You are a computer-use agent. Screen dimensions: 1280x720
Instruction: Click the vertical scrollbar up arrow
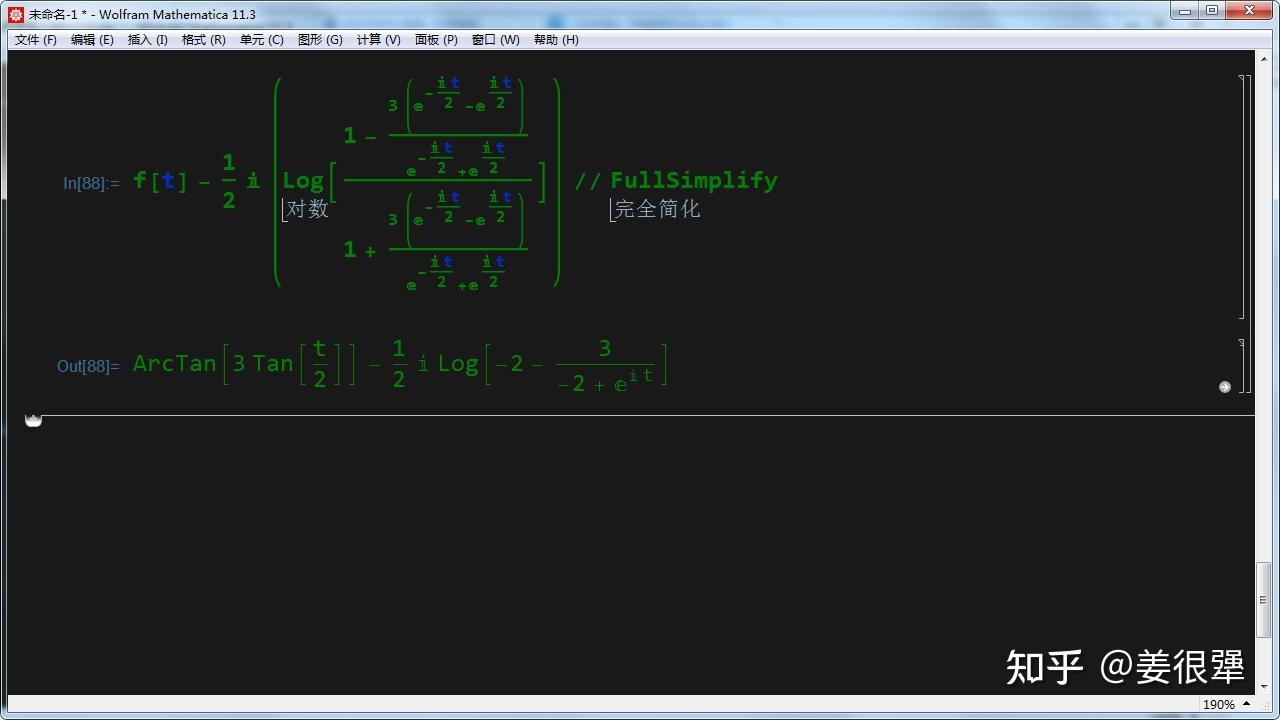tap(1264, 59)
